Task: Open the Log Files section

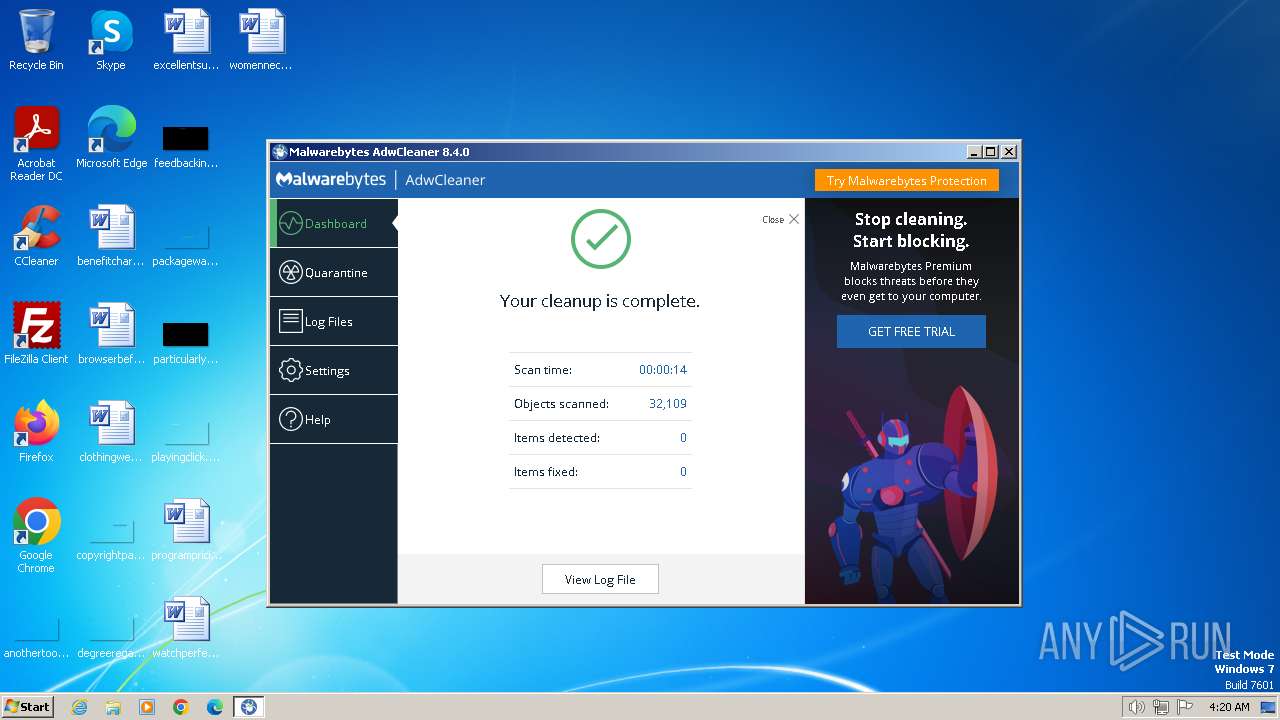Action: point(333,321)
